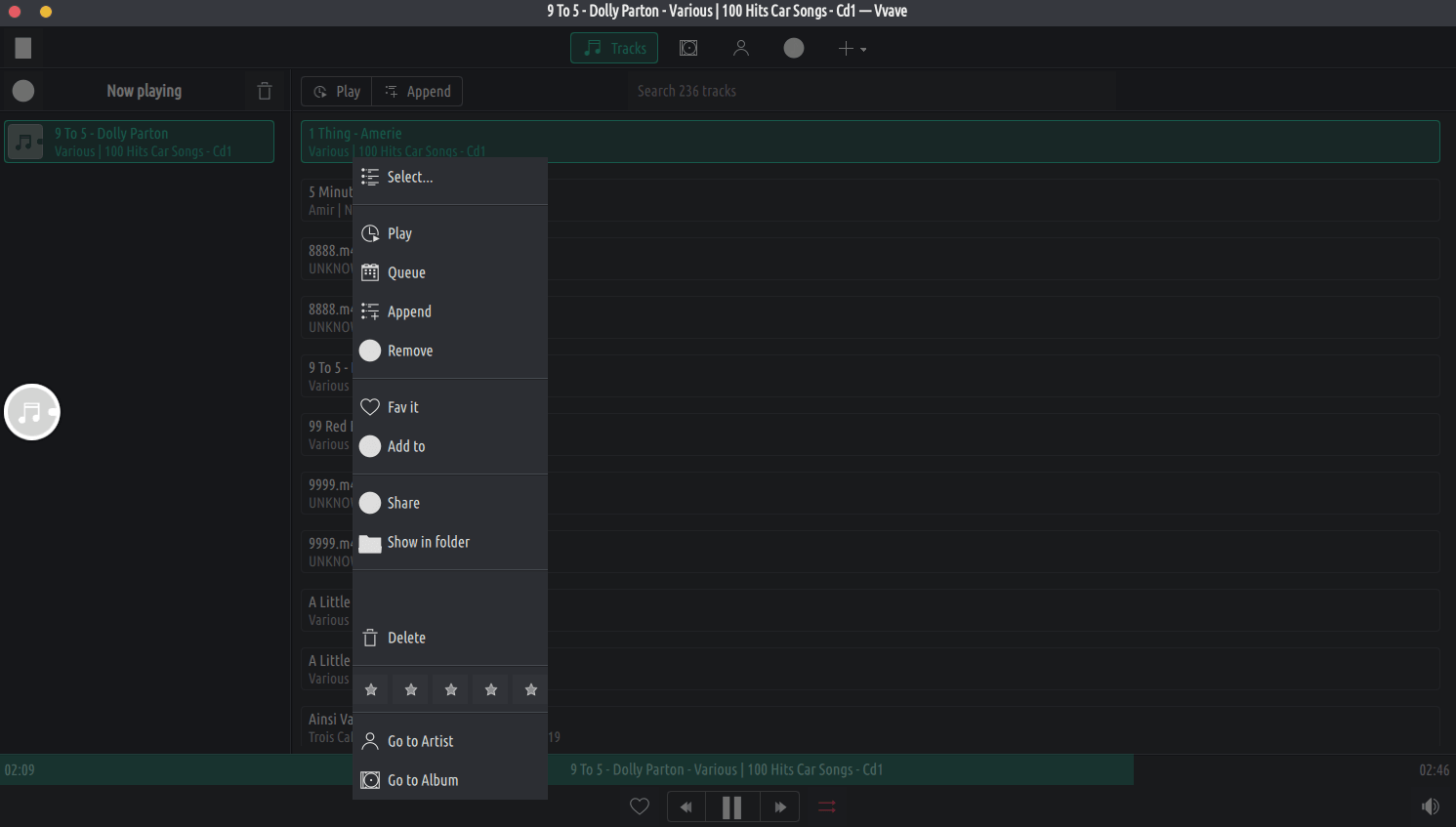The height and width of the screenshot is (827, 1456).
Task: Click the heart icon in playback bar
Action: 640,806
